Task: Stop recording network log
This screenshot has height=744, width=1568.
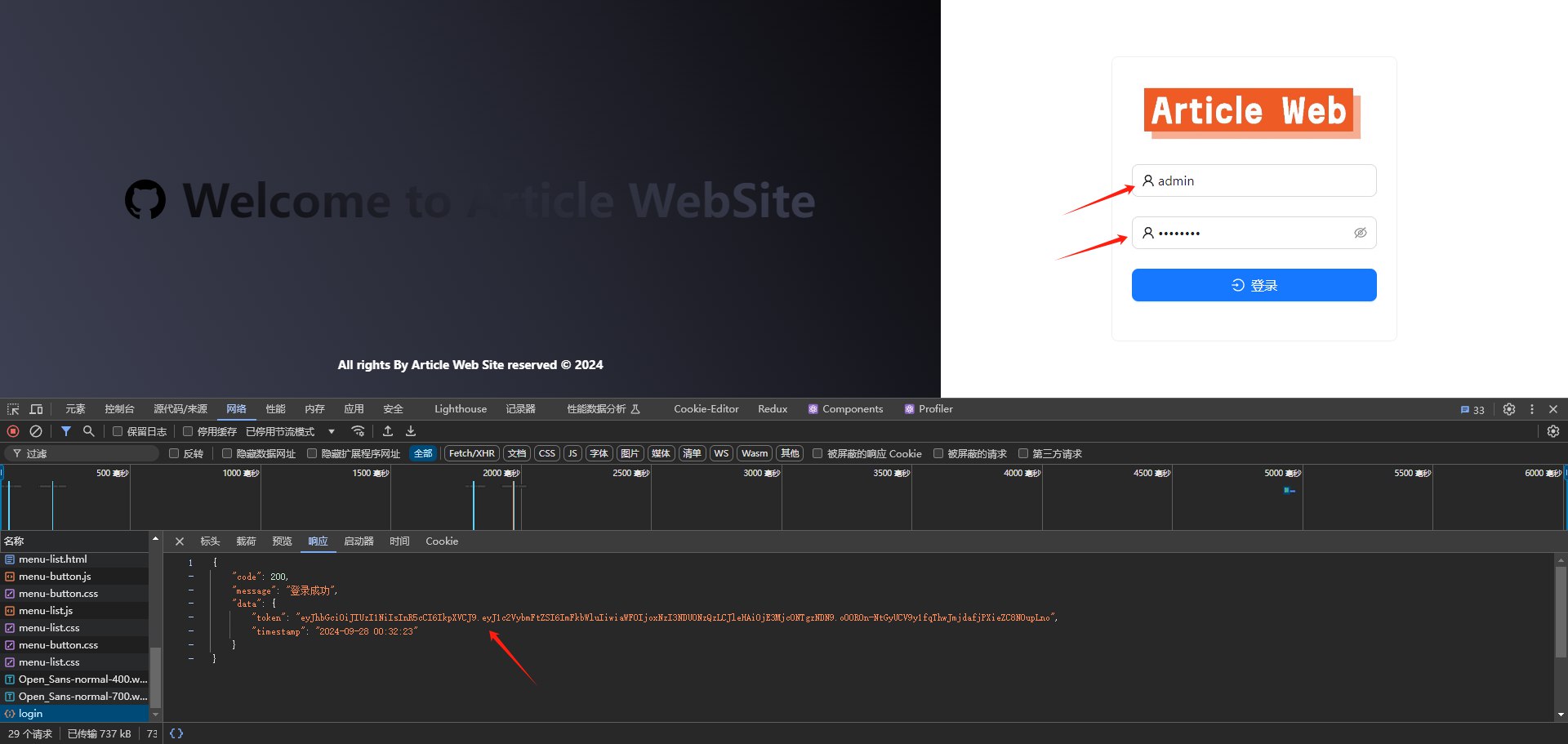Action: pos(13,431)
